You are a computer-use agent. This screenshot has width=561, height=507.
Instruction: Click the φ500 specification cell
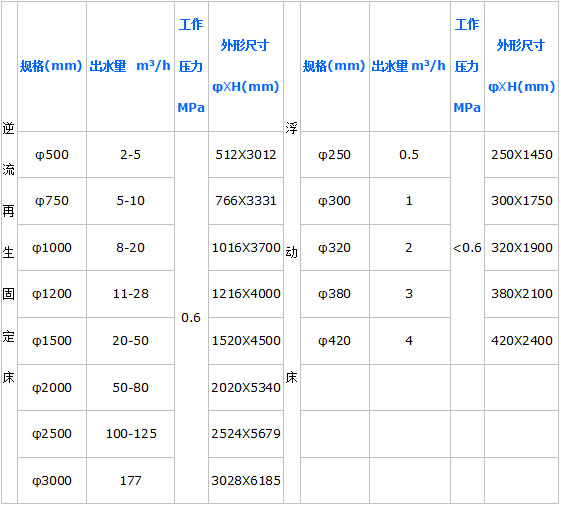click(x=52, y=155)
